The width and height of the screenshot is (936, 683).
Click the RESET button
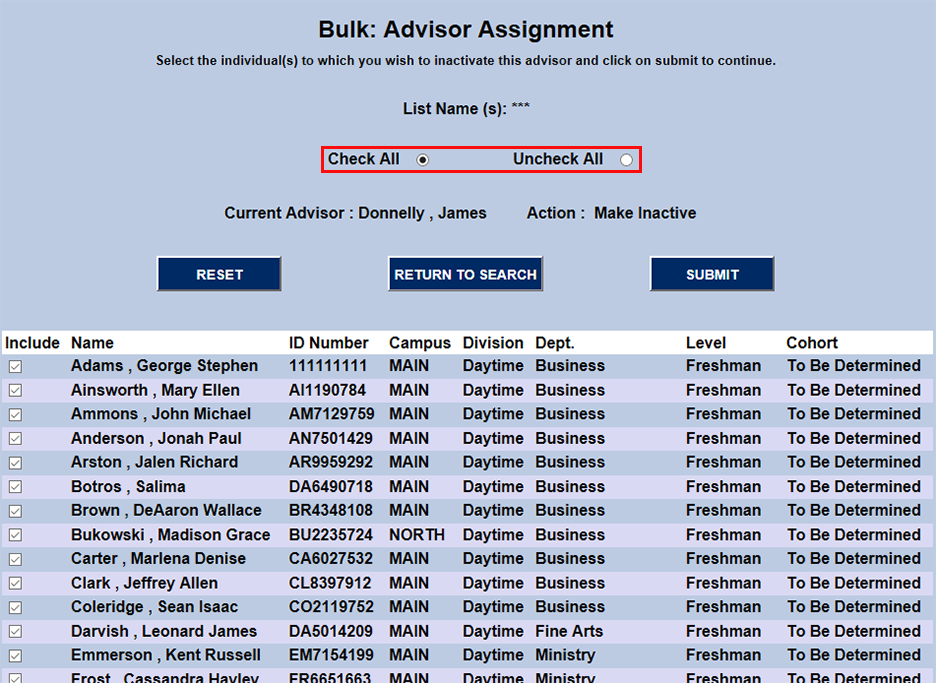219,273
